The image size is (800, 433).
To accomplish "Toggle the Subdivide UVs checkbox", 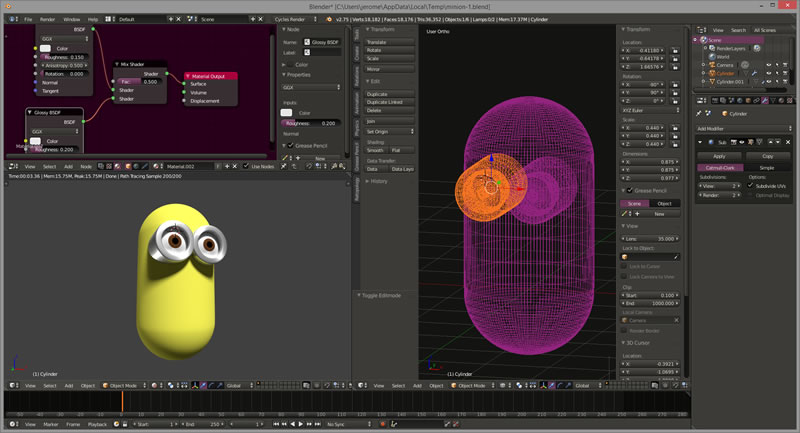I will coord(750,186).
